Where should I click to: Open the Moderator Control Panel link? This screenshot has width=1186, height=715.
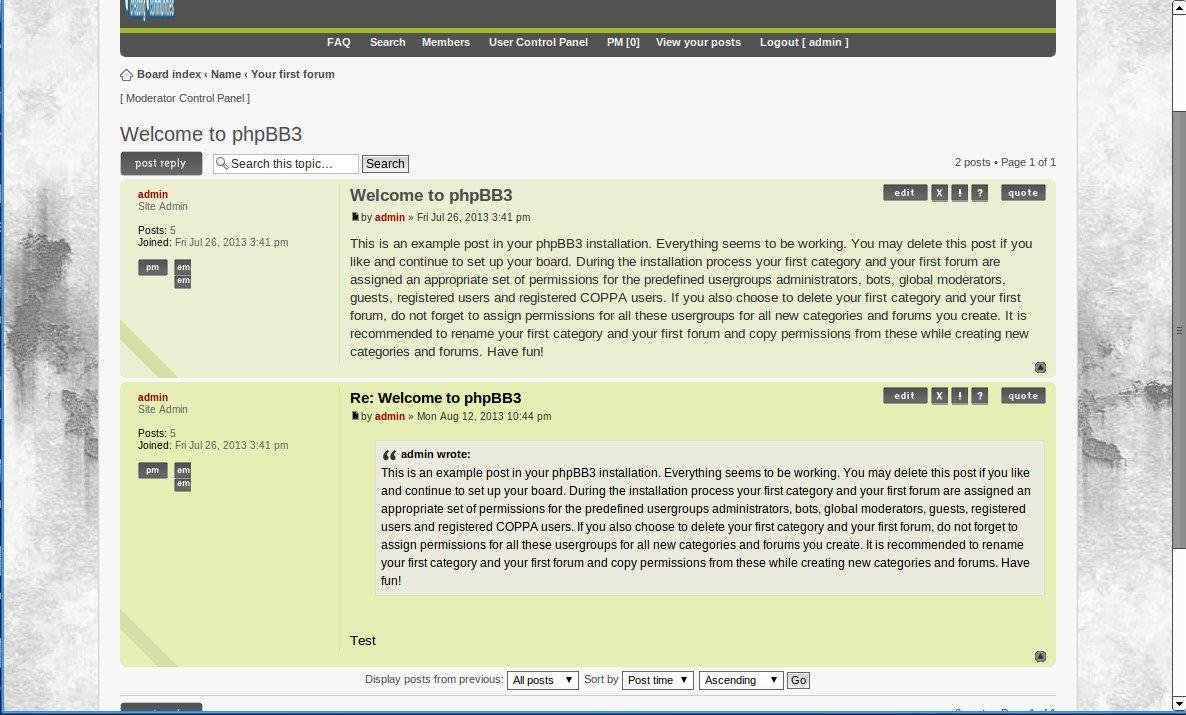[x=185, y=98]
